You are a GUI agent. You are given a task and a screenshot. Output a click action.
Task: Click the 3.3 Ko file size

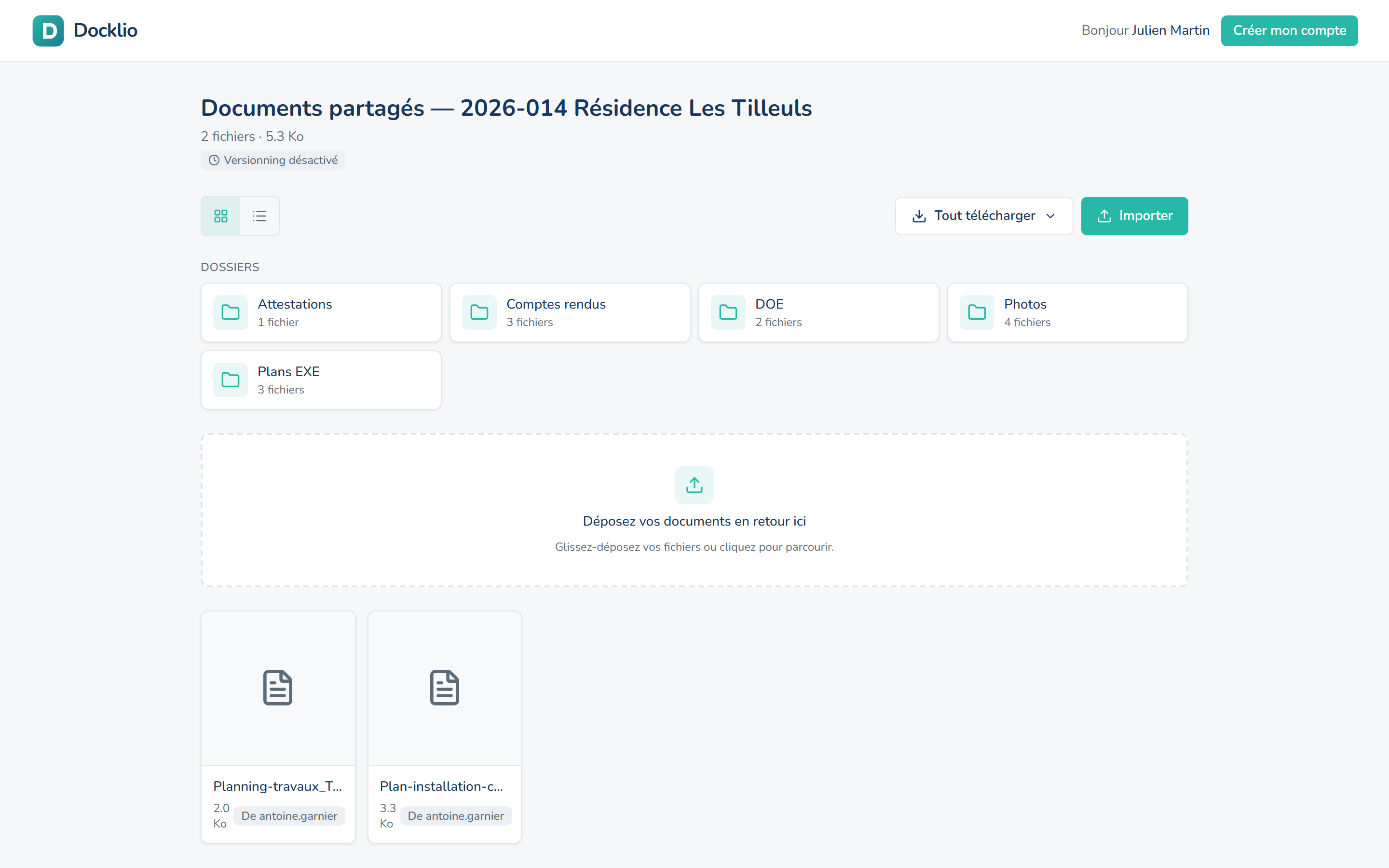(388, 816)
